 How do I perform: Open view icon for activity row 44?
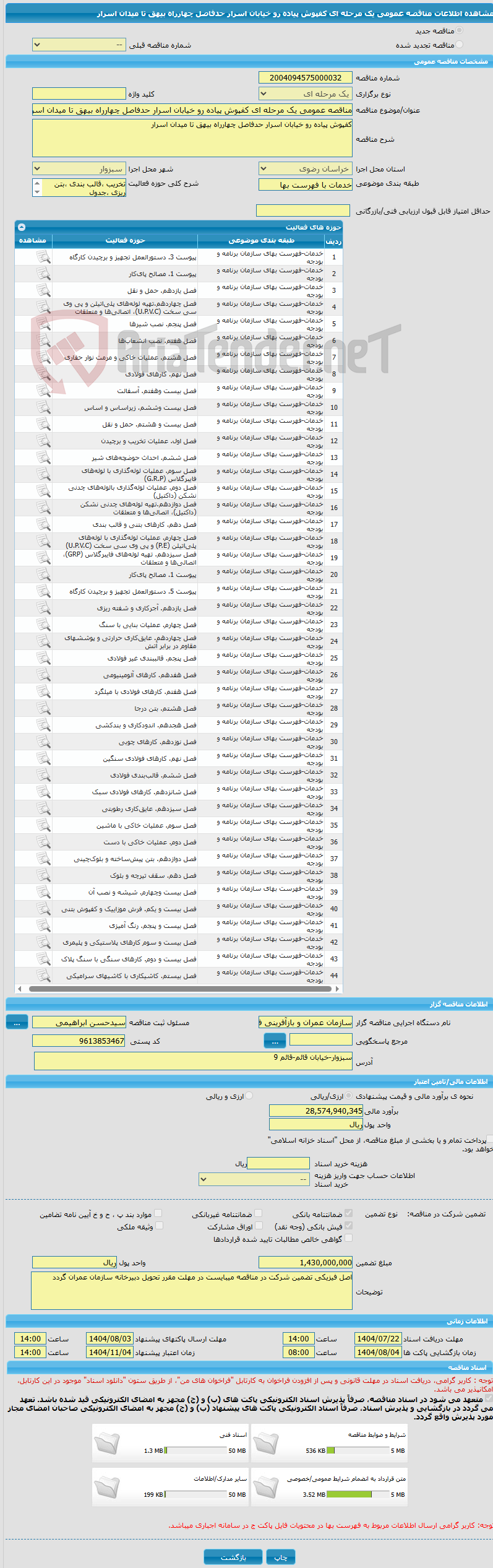click(43, 976)
